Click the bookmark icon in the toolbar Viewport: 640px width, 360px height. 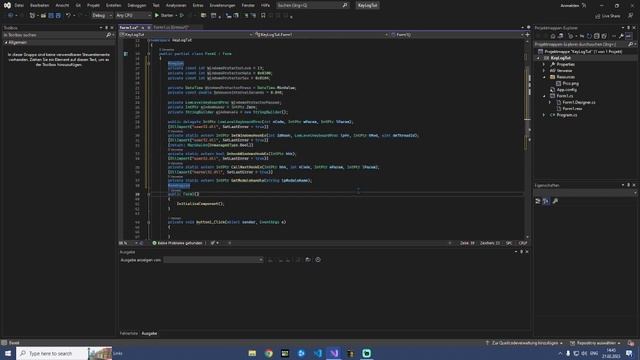pyautogui.click(x=263, y=16)
